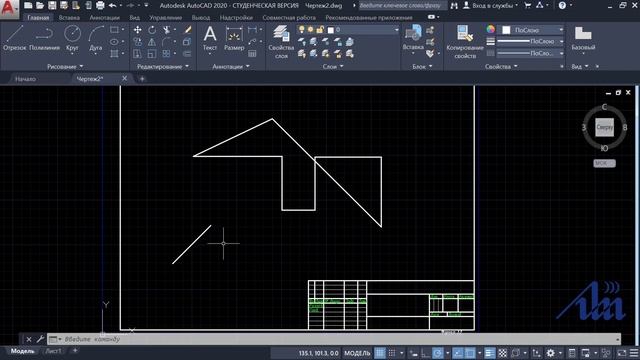Switch to the Вид ribbon tab

(x=134, y=18)
